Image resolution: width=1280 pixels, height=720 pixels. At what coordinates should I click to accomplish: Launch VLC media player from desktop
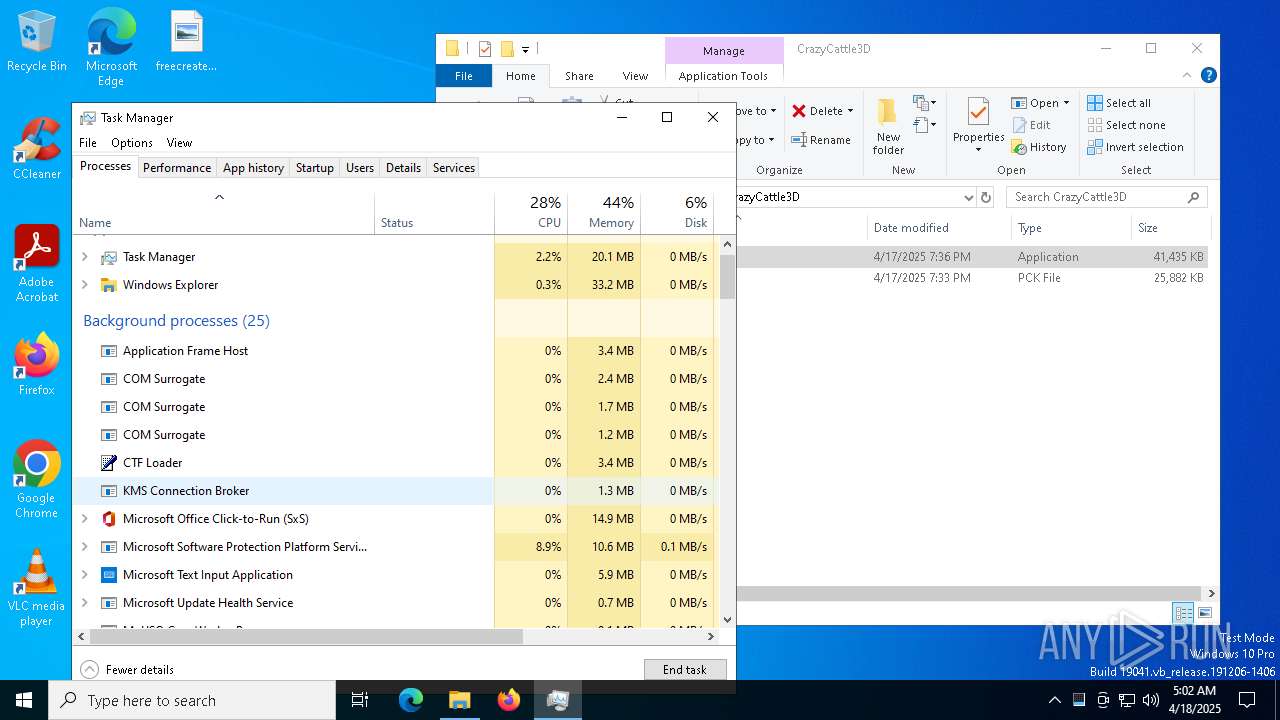[36, 587]
